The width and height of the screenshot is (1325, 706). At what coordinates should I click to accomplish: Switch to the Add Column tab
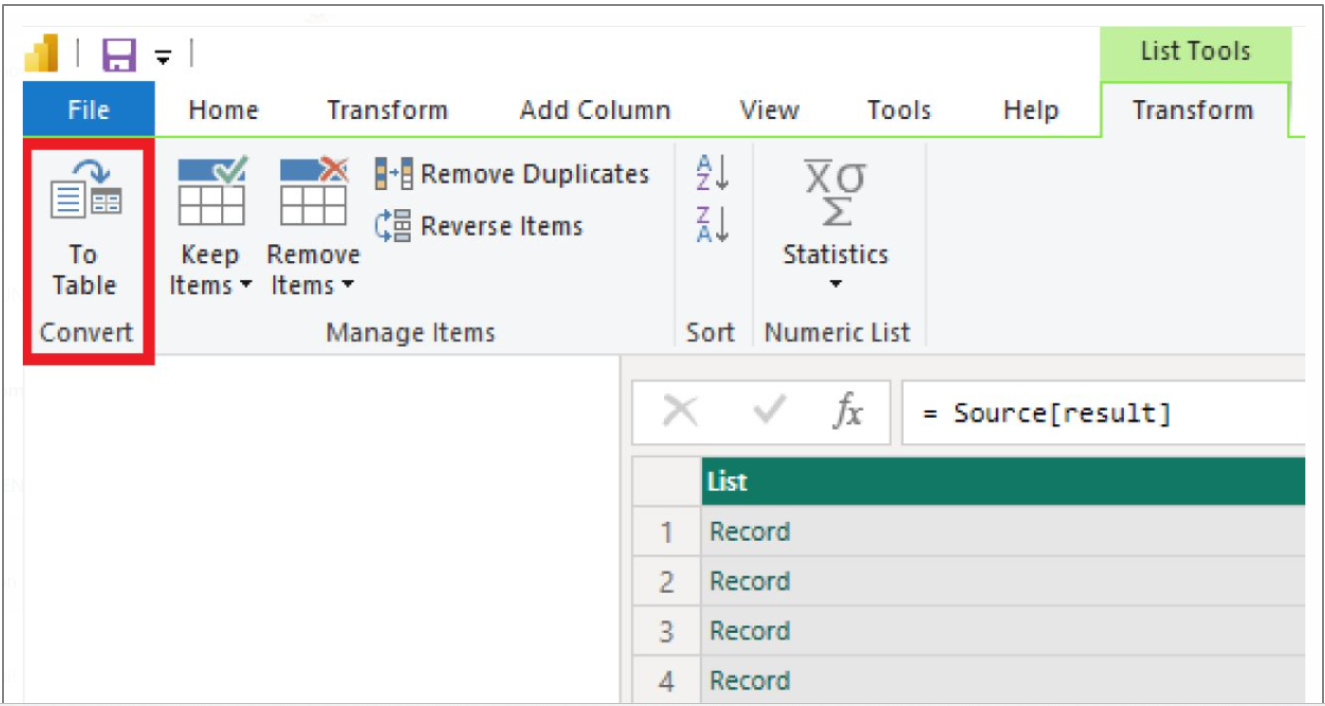point(595,110)
